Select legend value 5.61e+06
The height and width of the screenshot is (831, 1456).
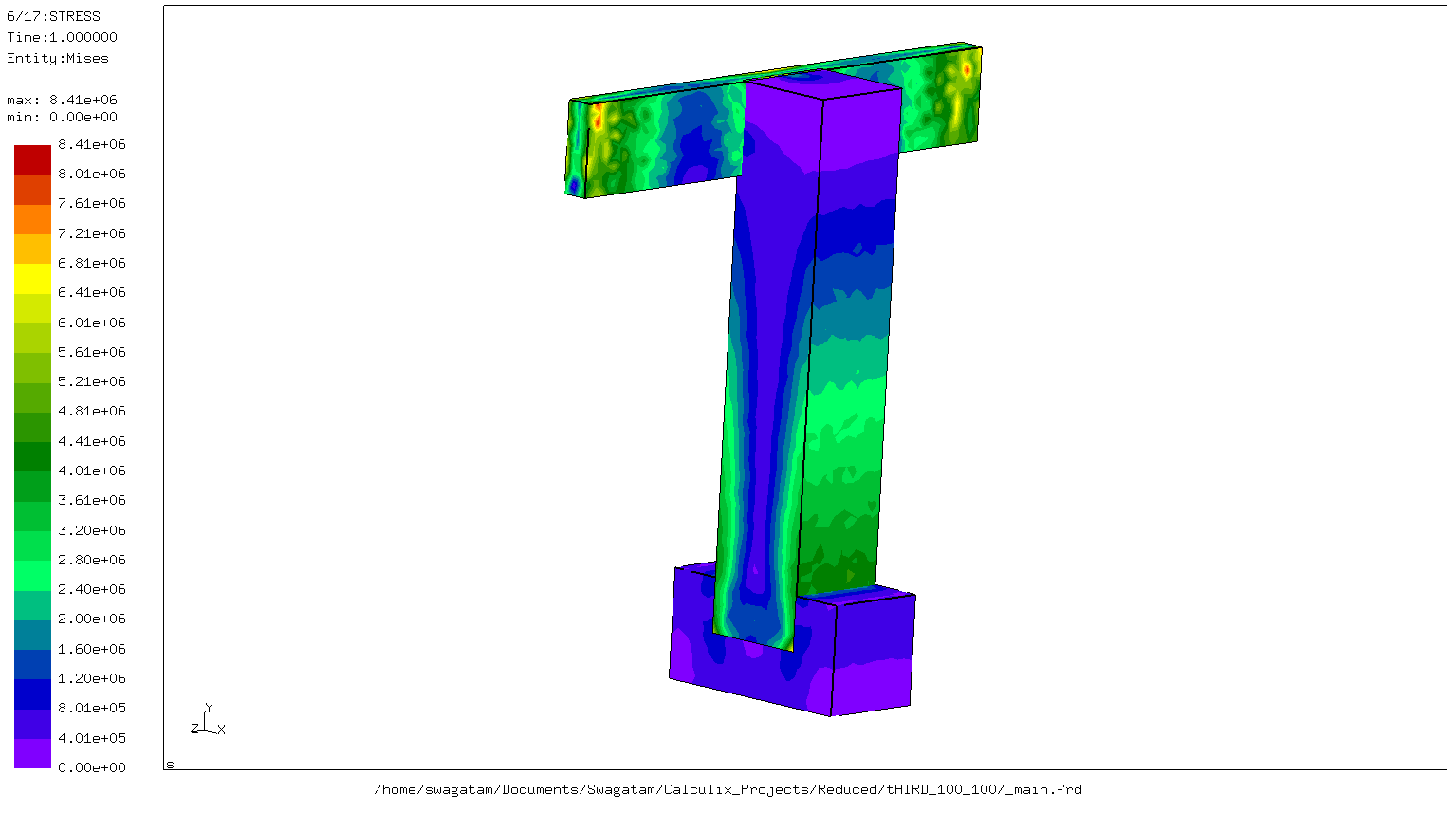(x=92, y=352)
